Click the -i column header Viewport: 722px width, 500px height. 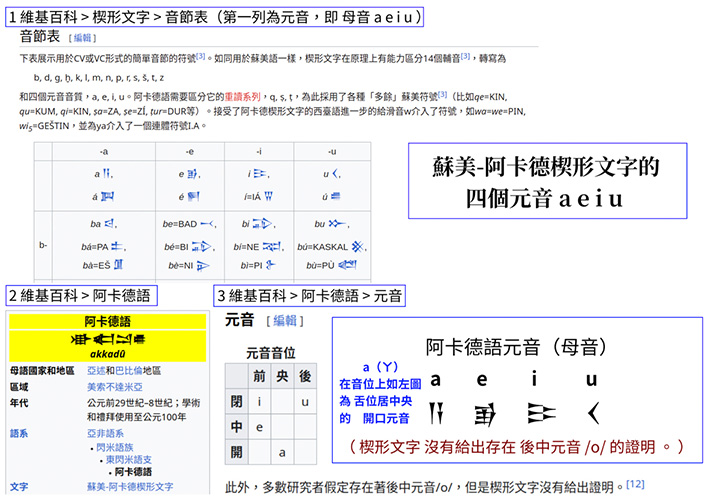pyautogui.click(x=259, y=151)
